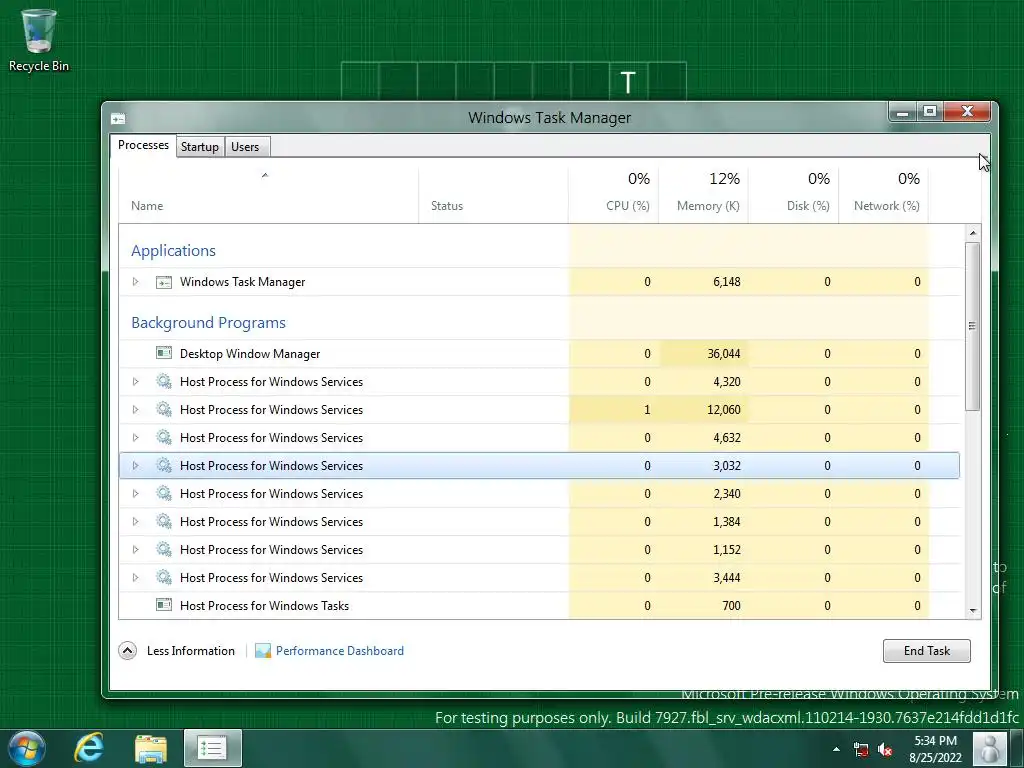Viewport: 1024px width, 768px height.
Task: Click the 700 memory value
Action: [731, 605]
